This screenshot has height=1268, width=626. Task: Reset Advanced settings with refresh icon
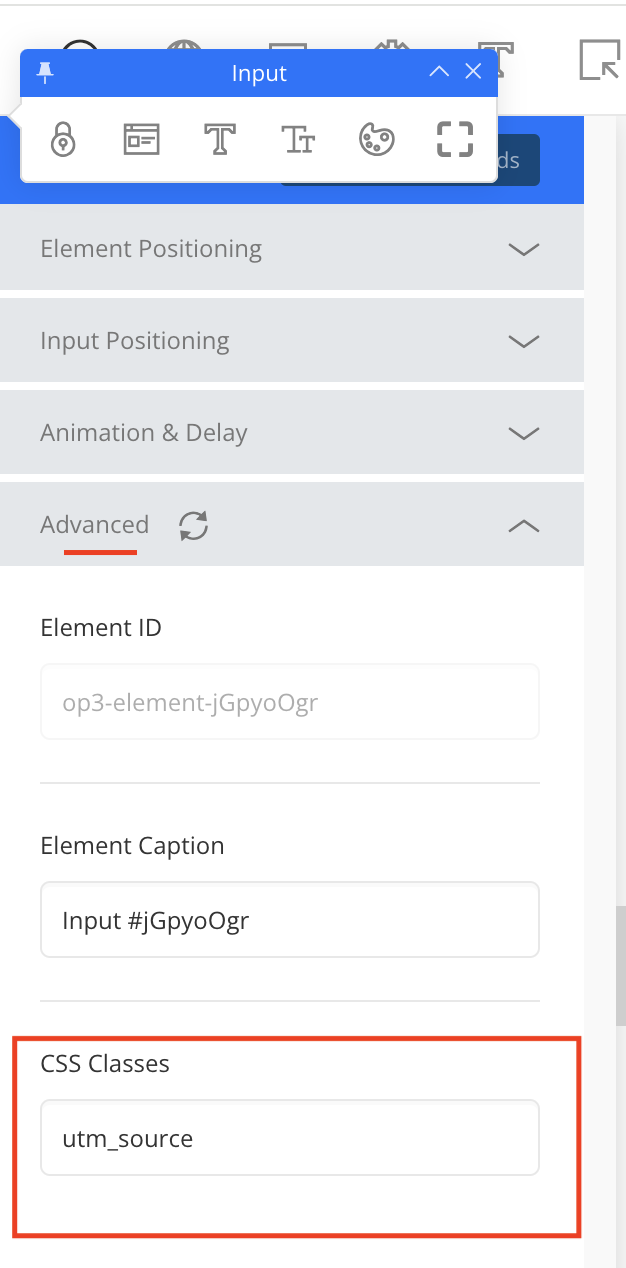tap(193, 525)
